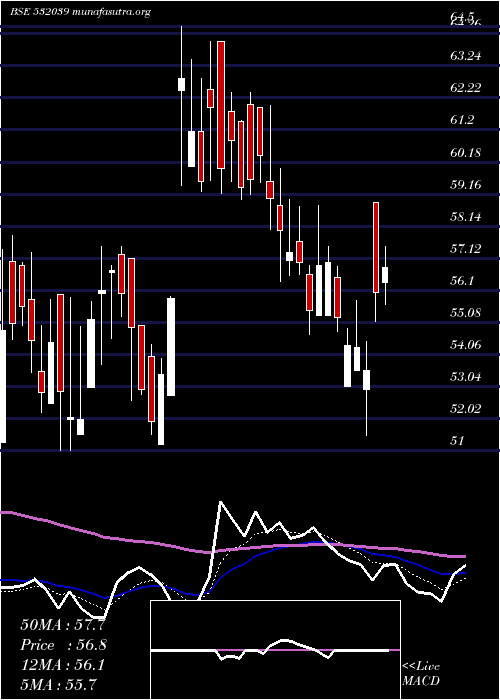Click the 62.22 price axis label
The image size is (500, 700).
click(466, 88)
